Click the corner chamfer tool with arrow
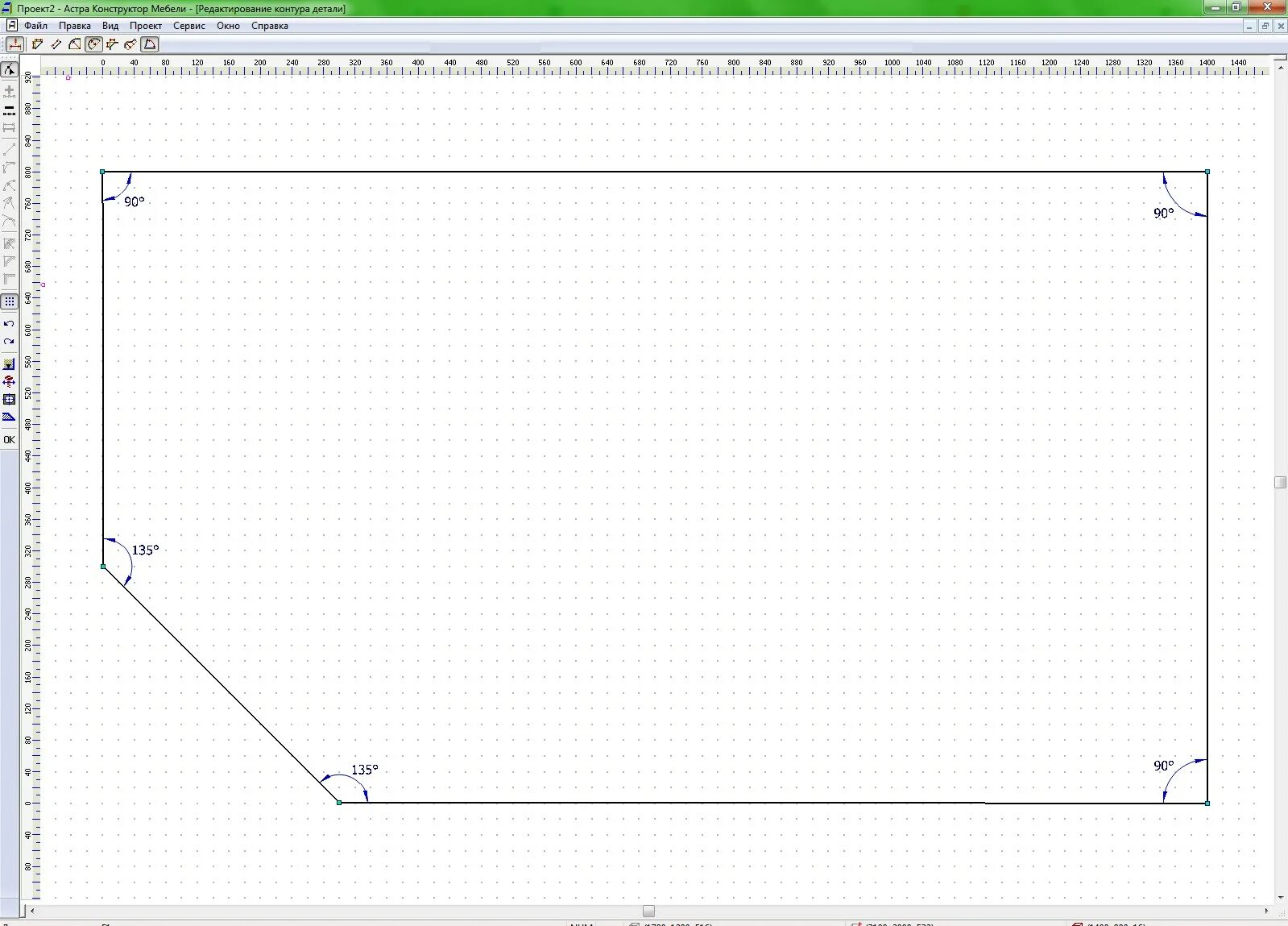Viewport: 1288px width, 926px height. [9, 243]
